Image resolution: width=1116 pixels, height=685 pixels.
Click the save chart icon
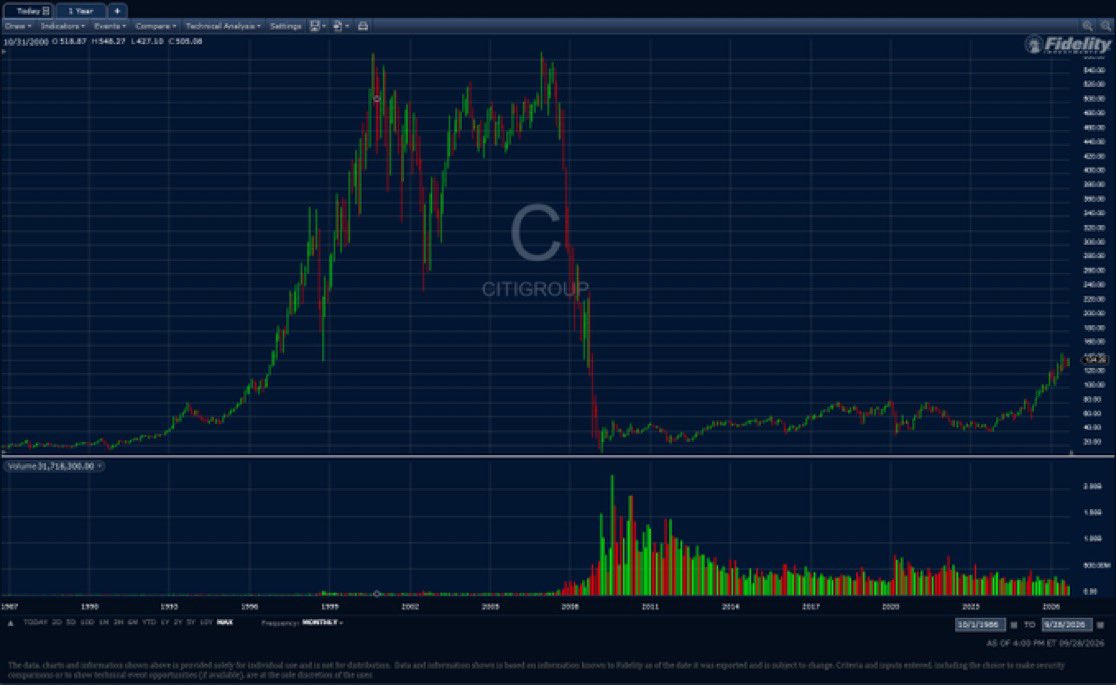click(x=317, y=26)
